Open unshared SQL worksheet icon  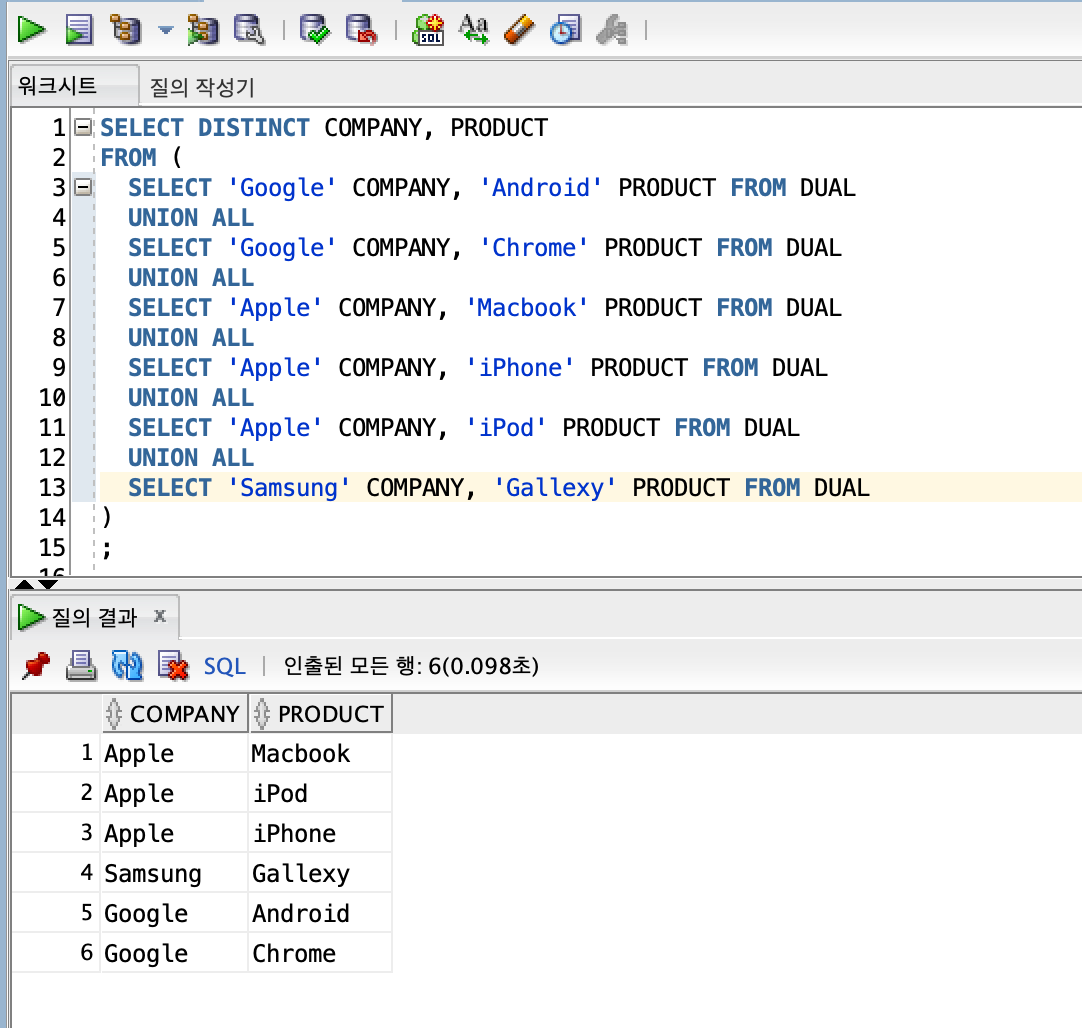pyautogui.click(x=428, y=30)
